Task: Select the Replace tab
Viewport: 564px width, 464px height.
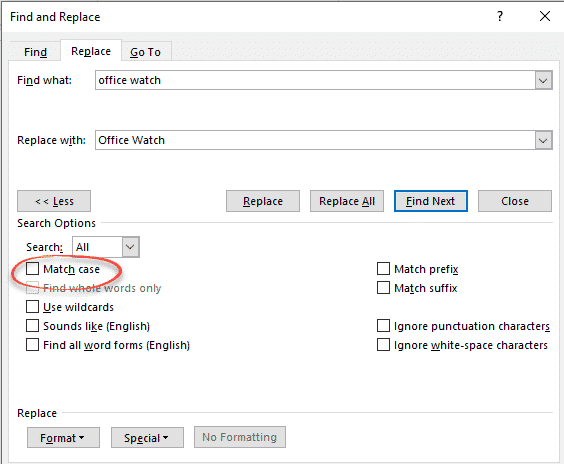Action: coord(91,51)
